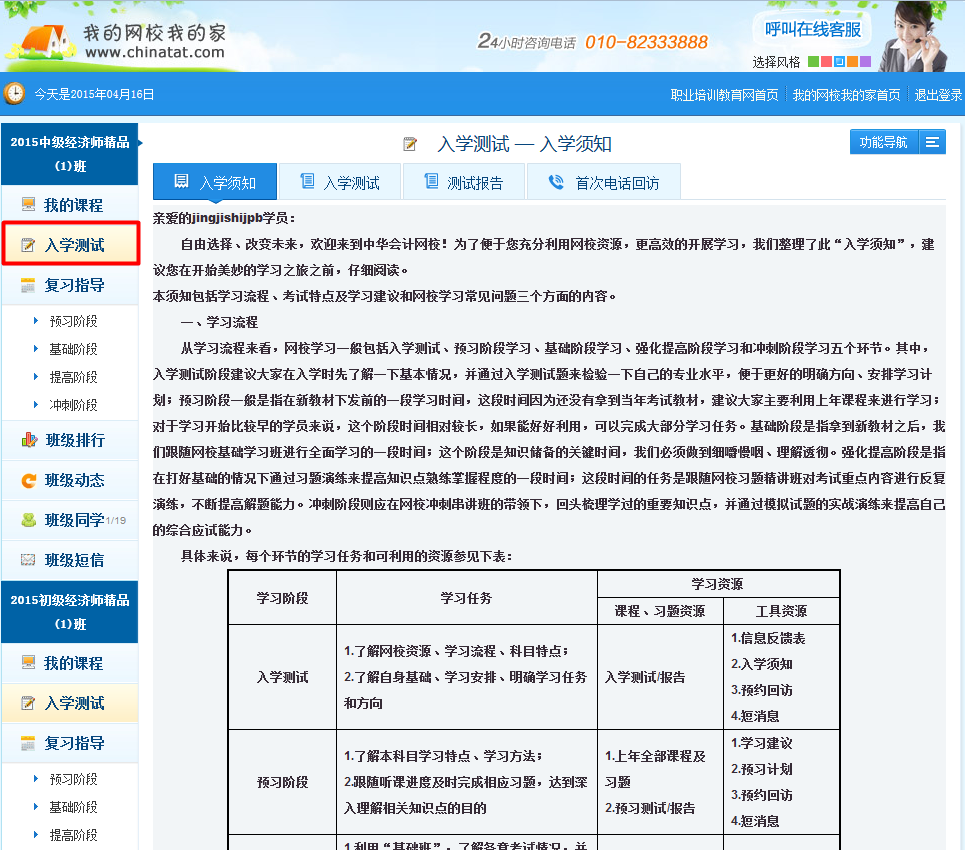Viewport: 965px width, 850px height.
Task: Click the 退出登录 link
Action: (937, 95)
